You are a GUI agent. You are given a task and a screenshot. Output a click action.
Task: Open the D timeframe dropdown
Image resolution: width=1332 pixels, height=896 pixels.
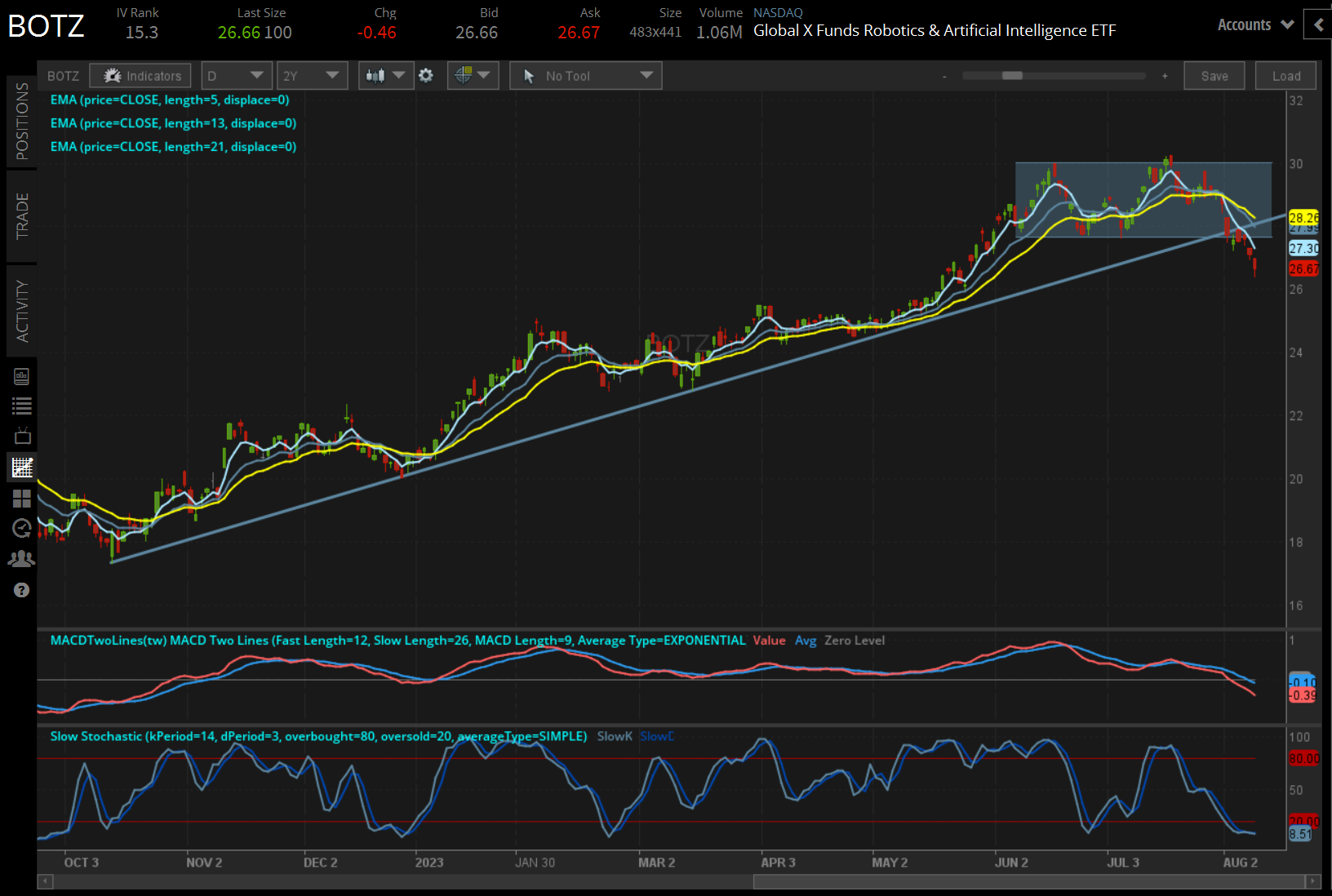[236, 75]
